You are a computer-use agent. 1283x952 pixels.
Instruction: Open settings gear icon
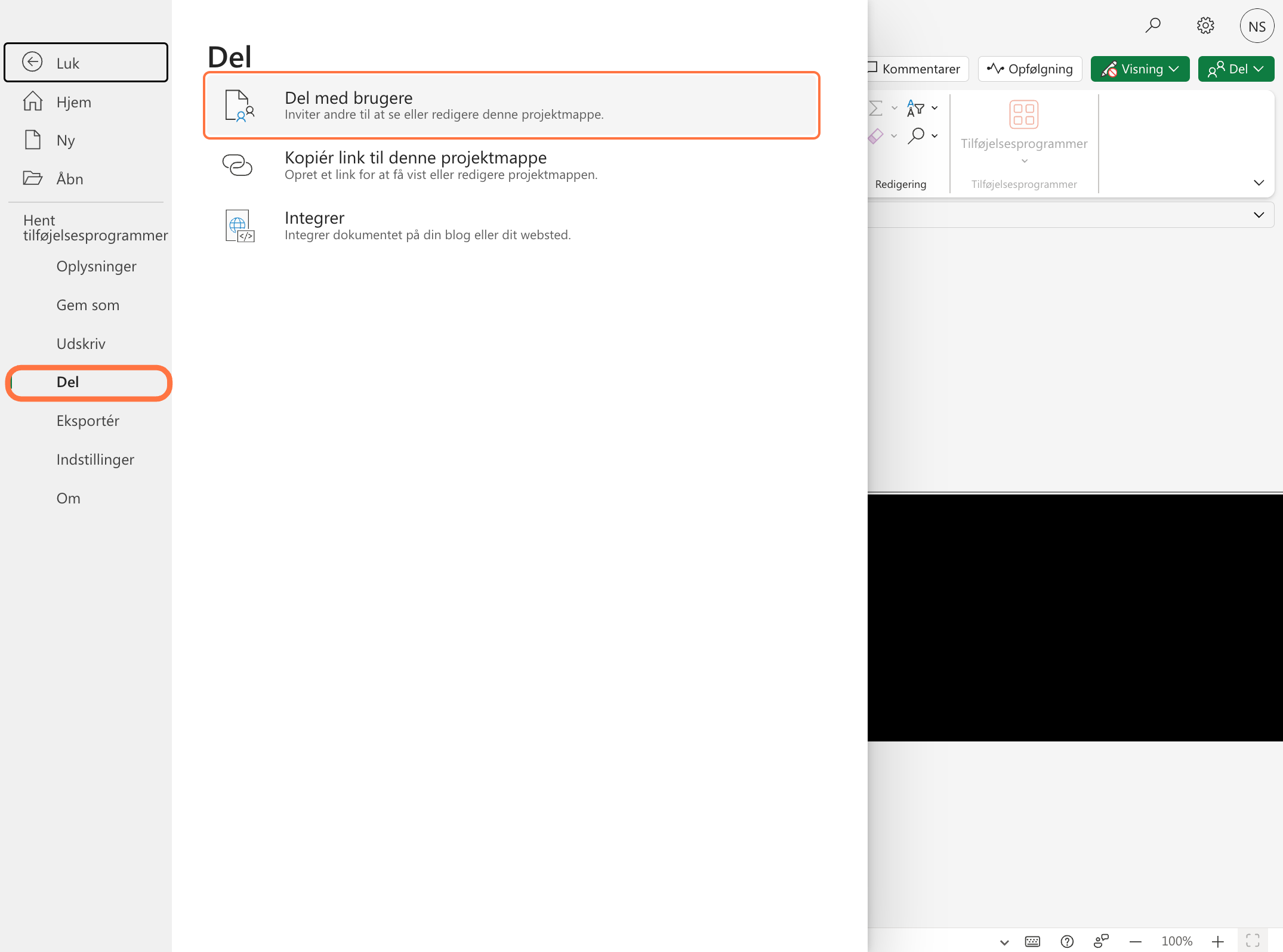(x=1205, y=25)
